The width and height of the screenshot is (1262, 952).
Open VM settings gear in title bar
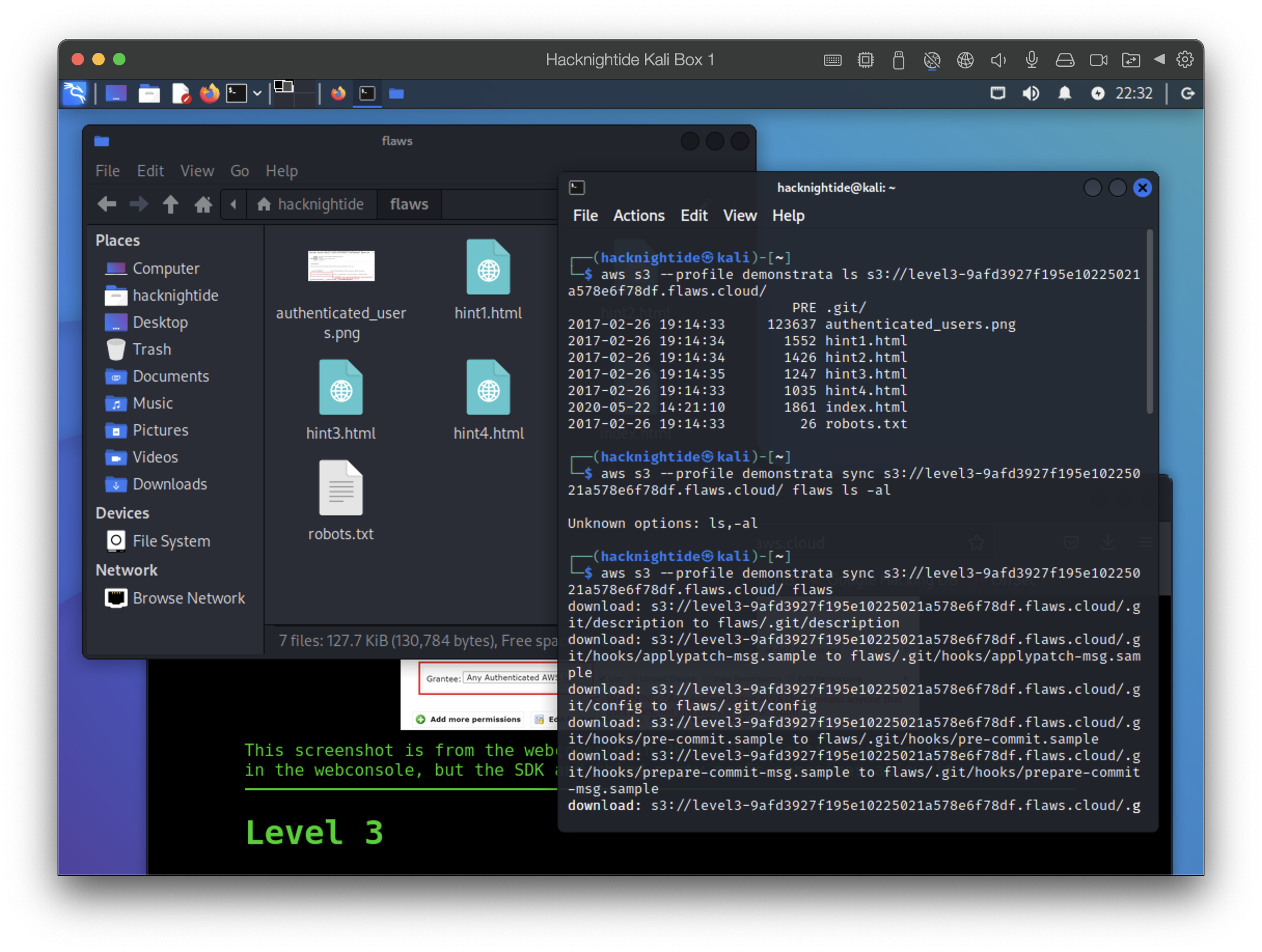[x=1184, y=59]
